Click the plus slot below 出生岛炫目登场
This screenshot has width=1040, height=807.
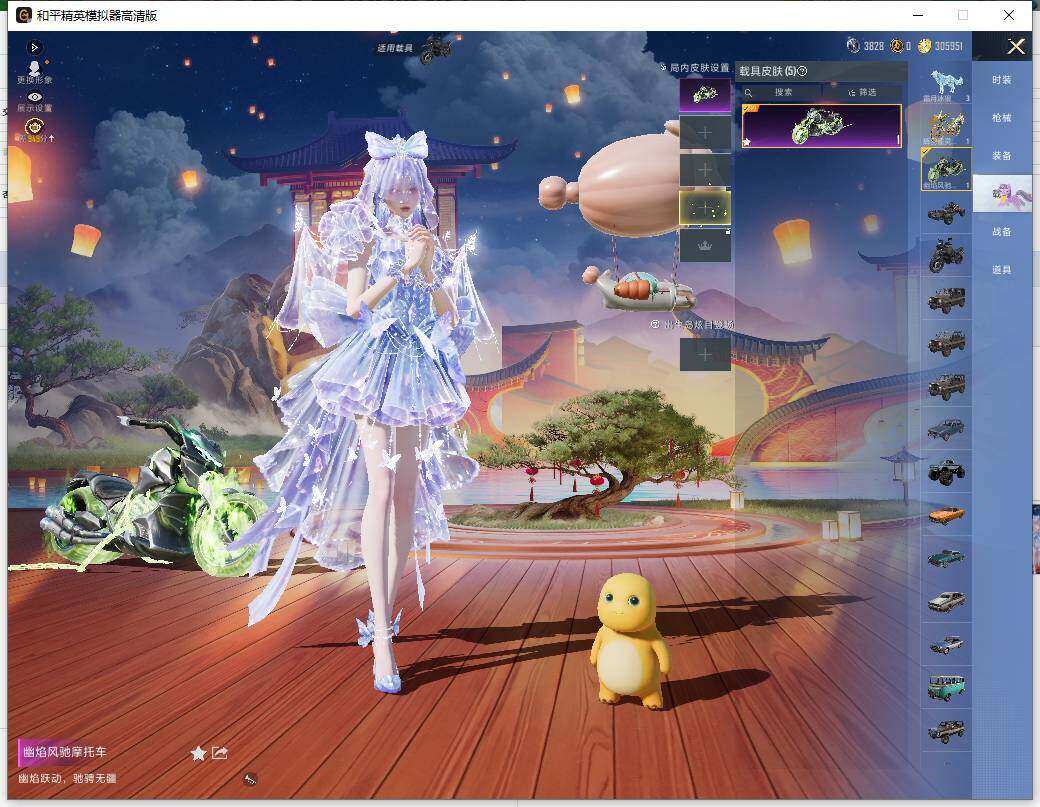705,354
